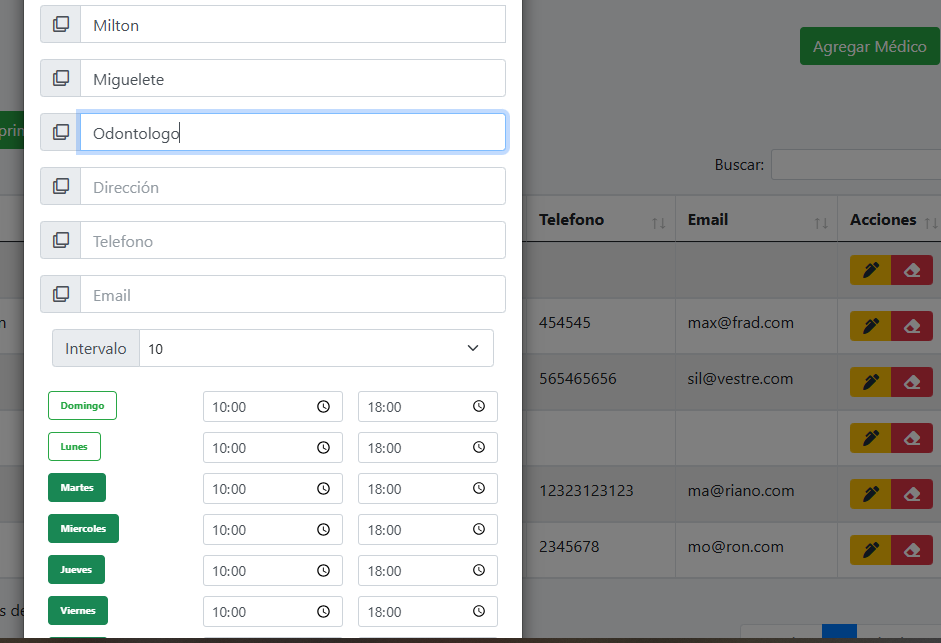Click the eraser delete icon for ma@riano.com row

tap(911, 494)
